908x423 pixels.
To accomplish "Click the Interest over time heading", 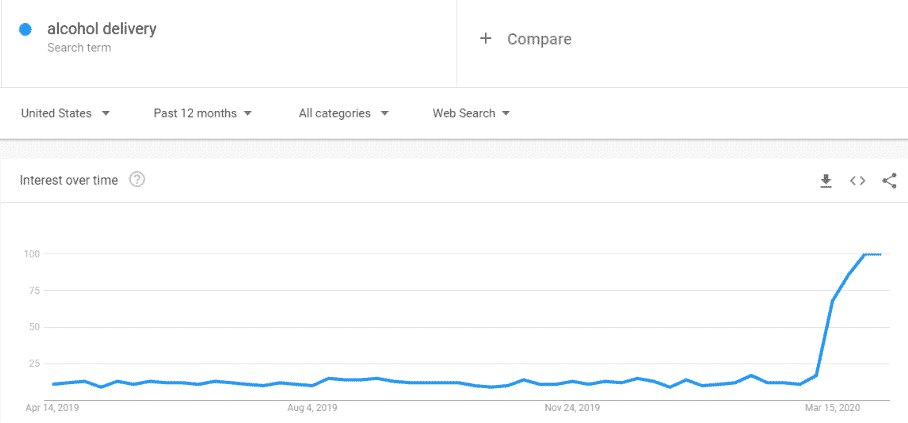I will pos(69,180).
